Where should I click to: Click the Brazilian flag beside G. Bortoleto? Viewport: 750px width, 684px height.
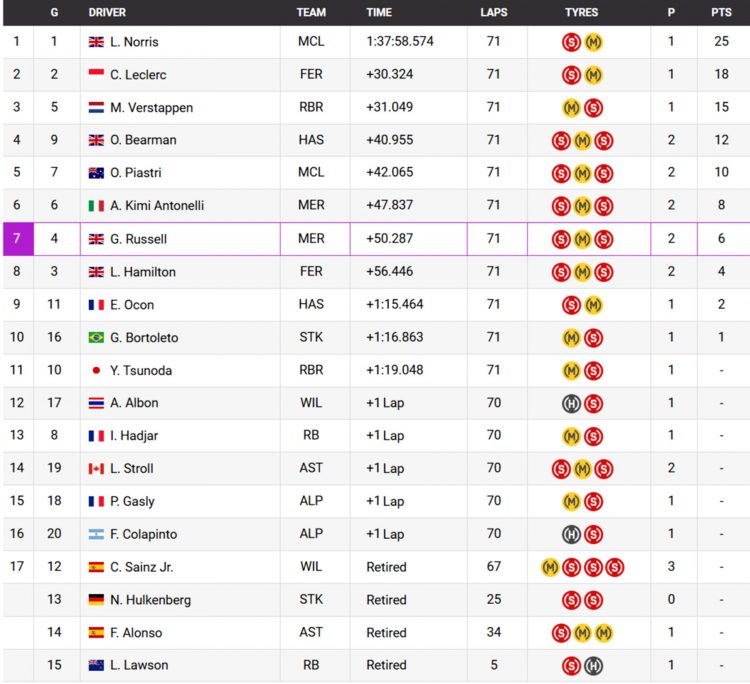[96, 337]
